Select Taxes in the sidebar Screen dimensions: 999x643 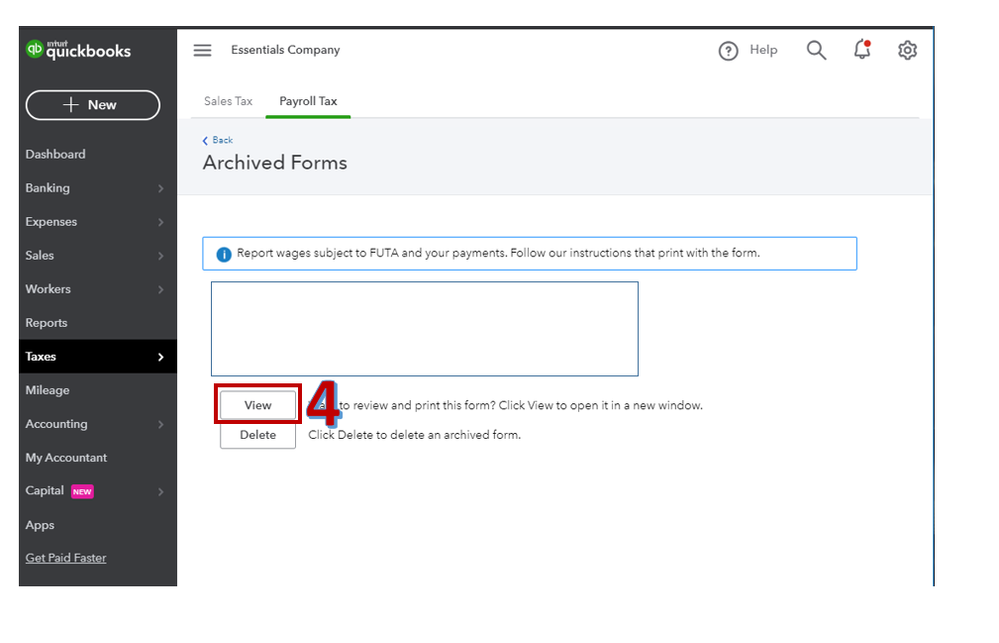pos(41,357)
